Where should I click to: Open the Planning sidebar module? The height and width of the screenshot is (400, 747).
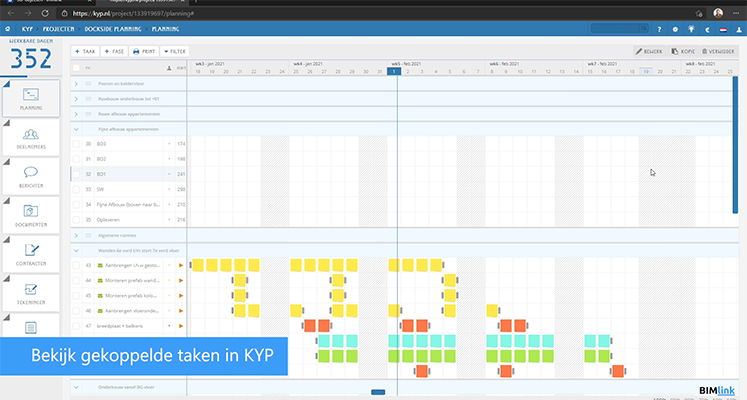31,98
